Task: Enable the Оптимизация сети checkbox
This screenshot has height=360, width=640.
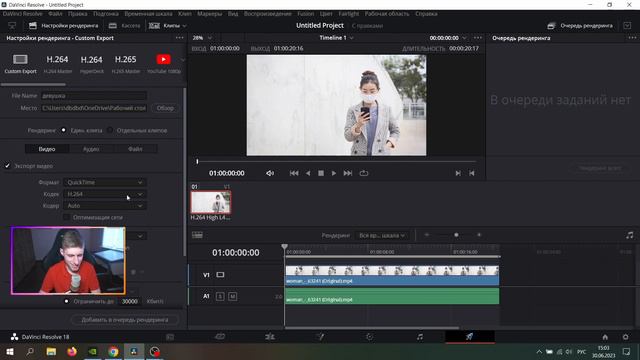Action: point(66,218)
